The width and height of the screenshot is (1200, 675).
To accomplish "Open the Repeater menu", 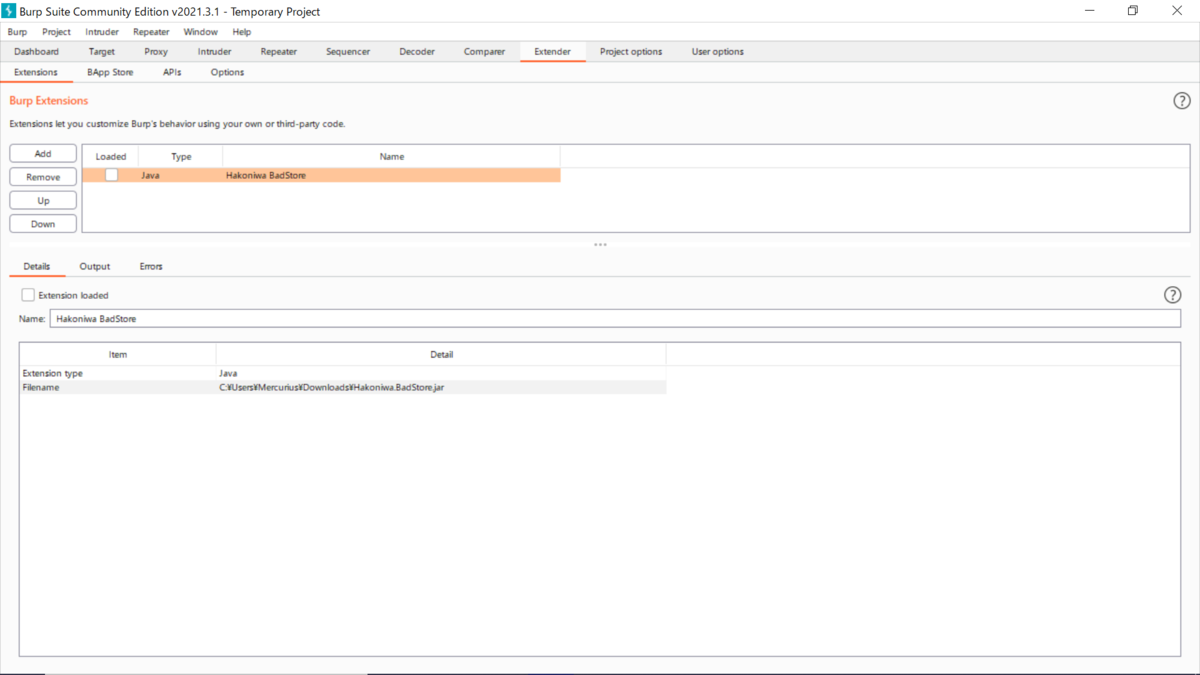I will tap(151, 32).
